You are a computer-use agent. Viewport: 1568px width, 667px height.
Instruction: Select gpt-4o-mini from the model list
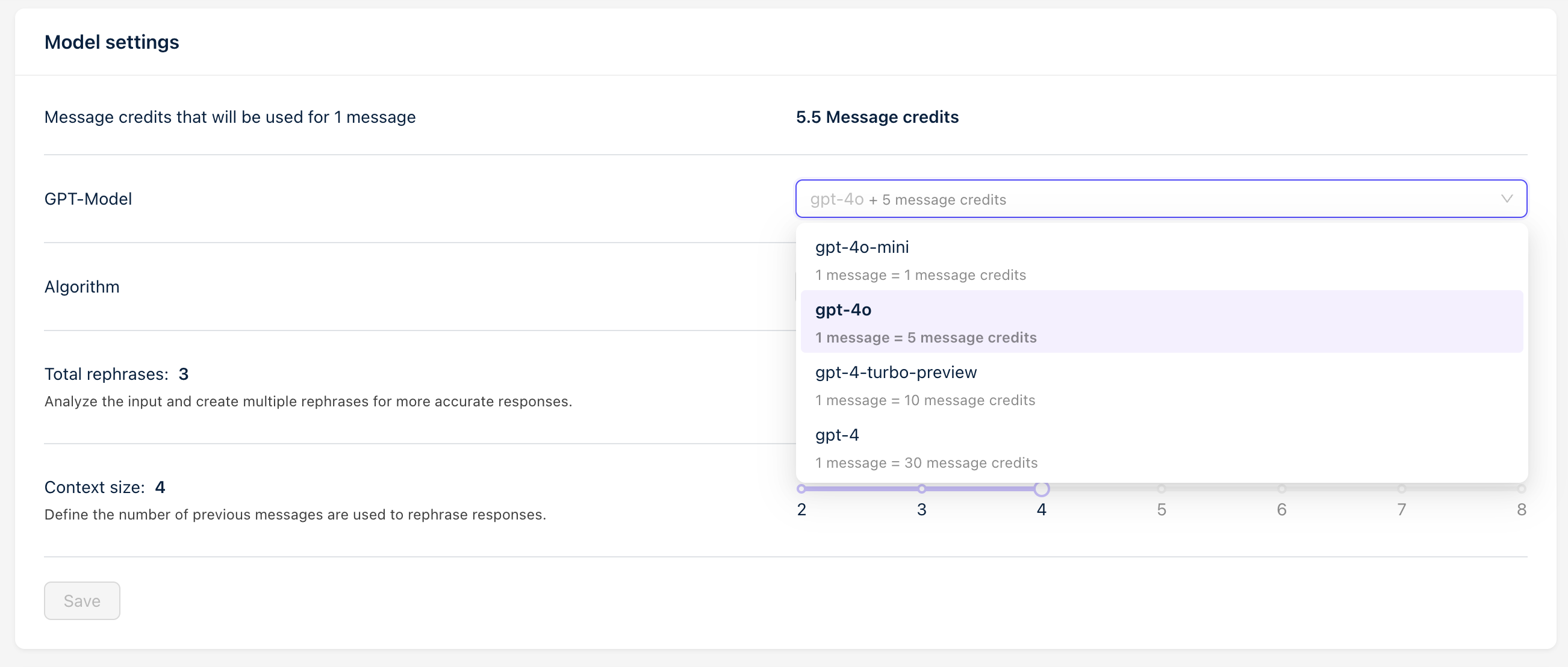click(x=1162, y=259)
